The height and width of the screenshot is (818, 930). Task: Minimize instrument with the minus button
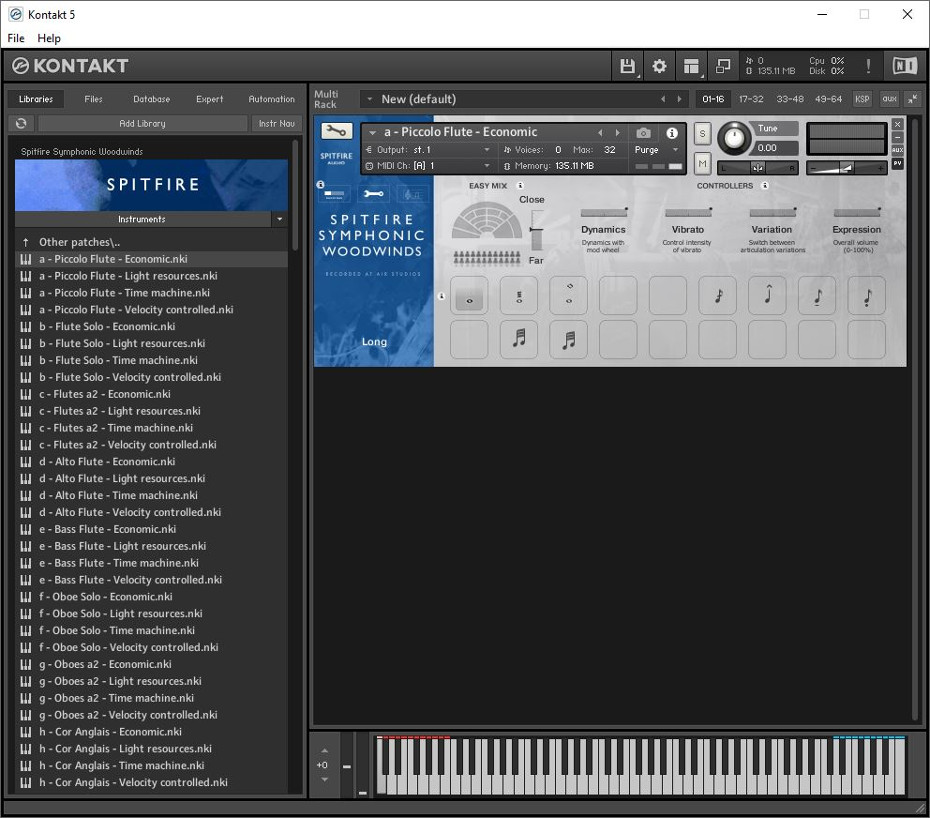pos(898,137)
